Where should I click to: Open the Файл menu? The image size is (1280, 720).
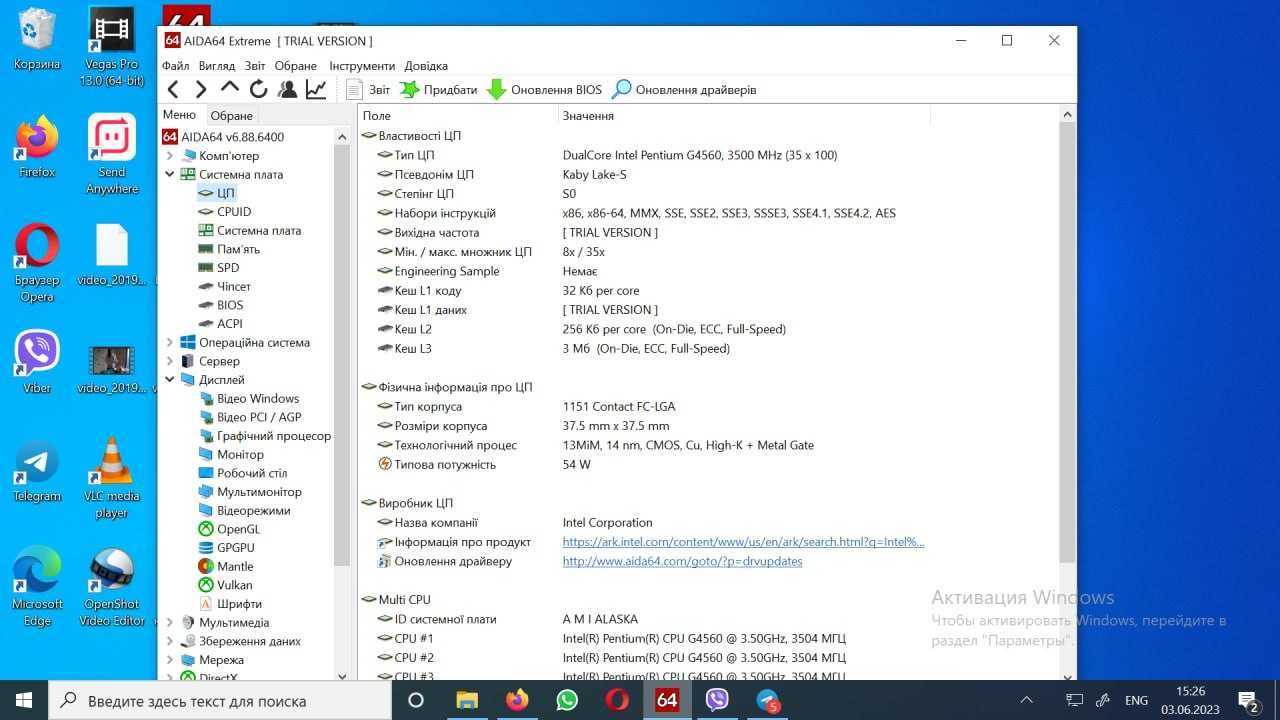coord(175,66)
